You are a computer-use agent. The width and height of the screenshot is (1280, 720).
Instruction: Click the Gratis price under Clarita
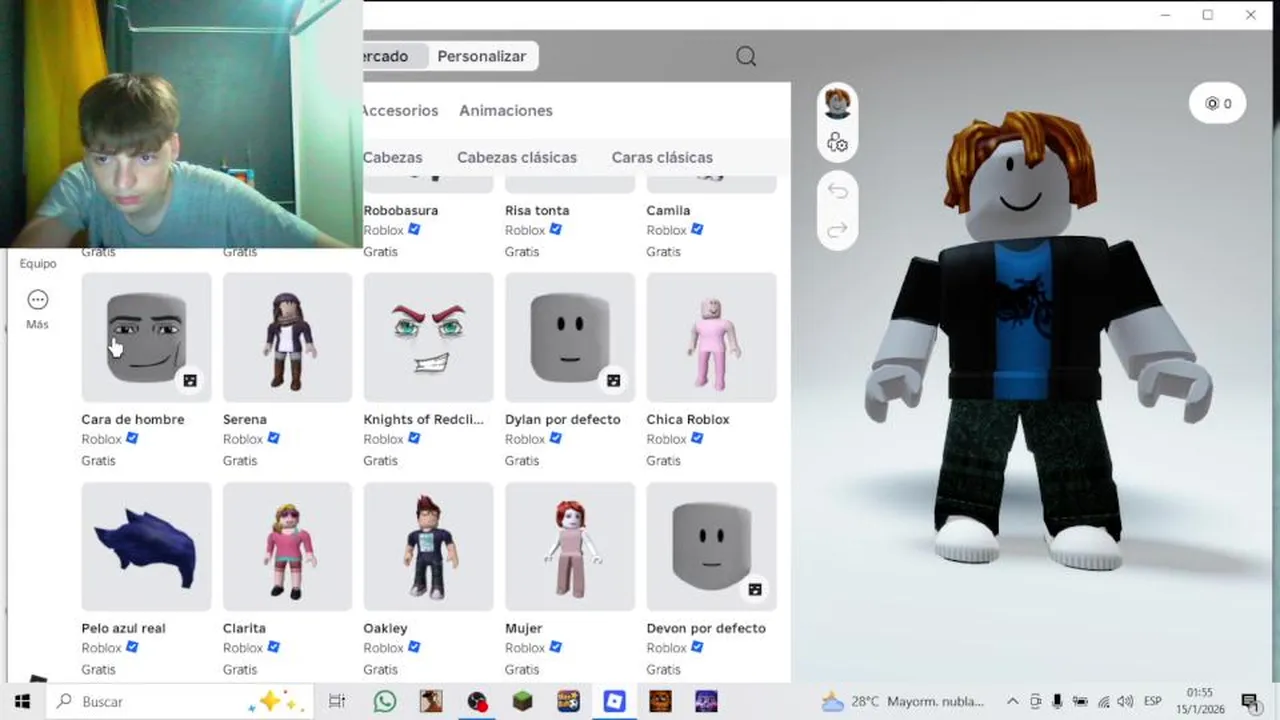239,669
